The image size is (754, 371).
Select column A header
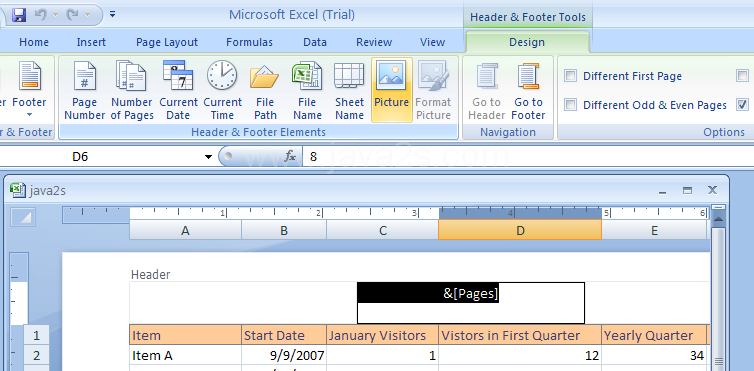coord(185,231)
